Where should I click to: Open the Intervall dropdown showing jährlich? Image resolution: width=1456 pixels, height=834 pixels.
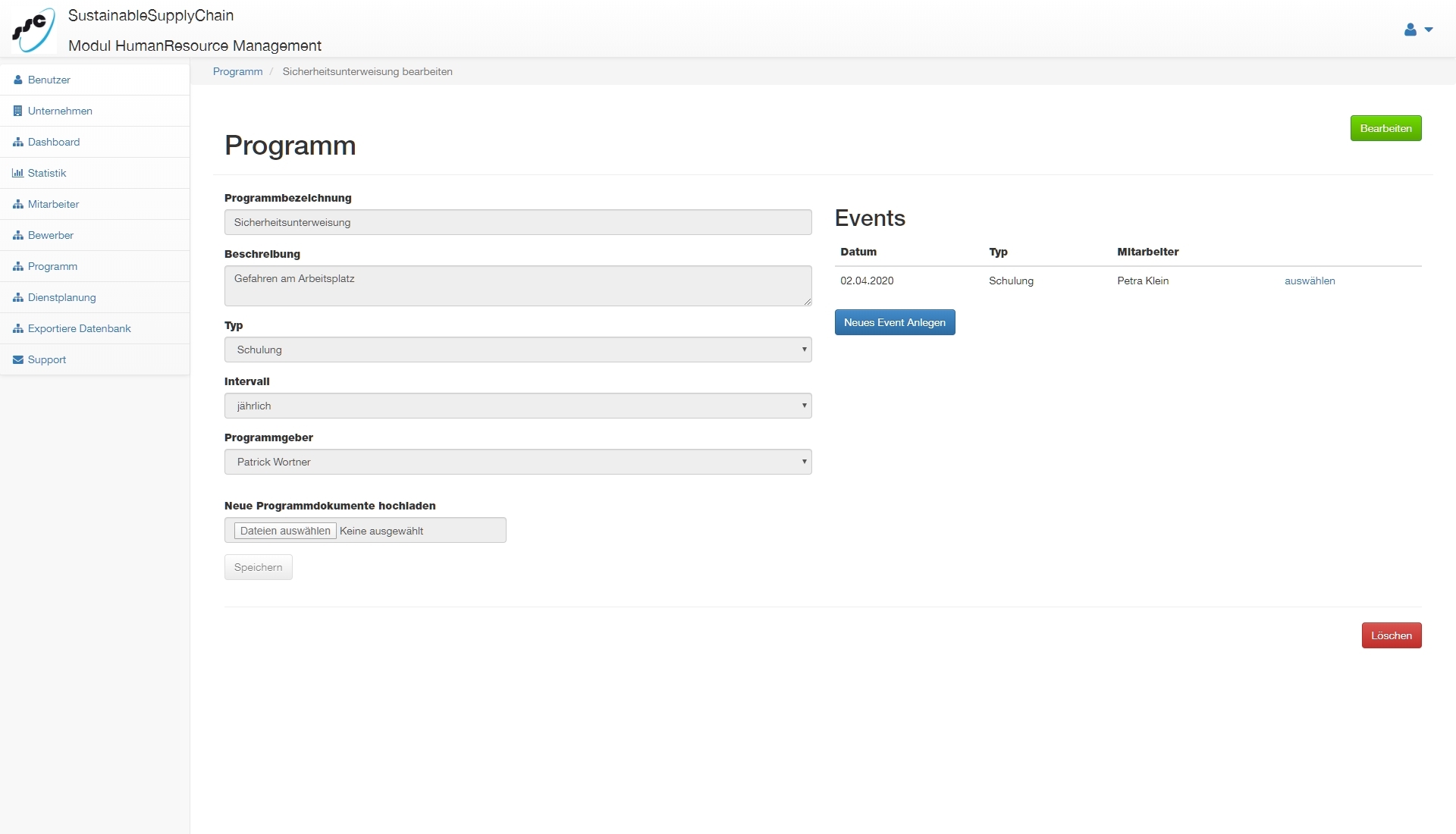tap(518, 406)
